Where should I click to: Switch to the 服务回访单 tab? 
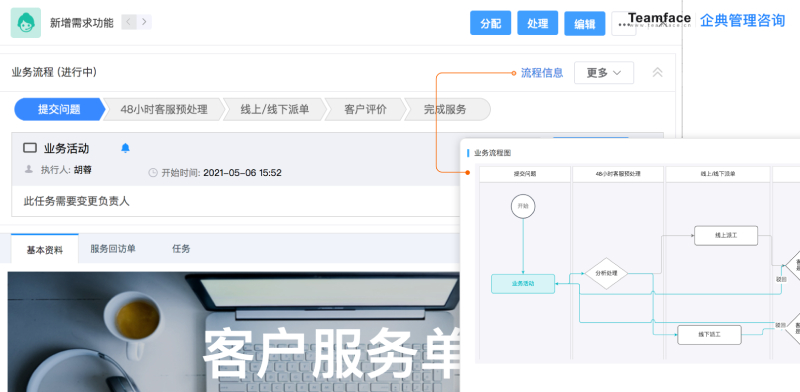(x=113, y=249)
